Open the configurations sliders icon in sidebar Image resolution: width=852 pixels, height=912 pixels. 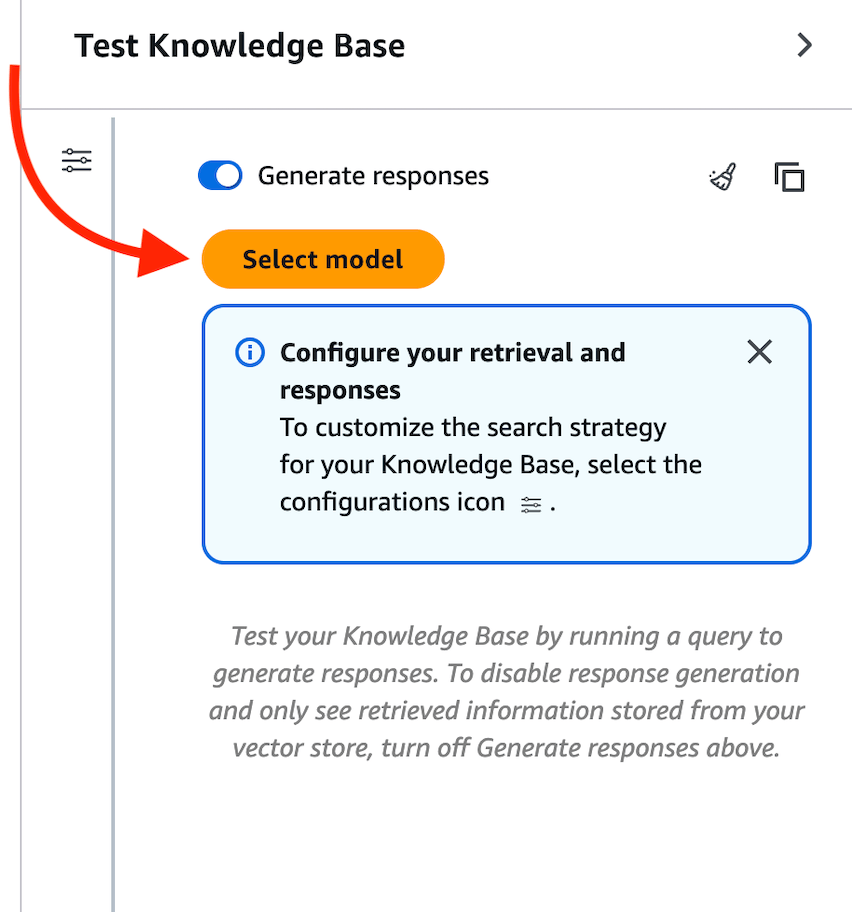click(76, 160)
